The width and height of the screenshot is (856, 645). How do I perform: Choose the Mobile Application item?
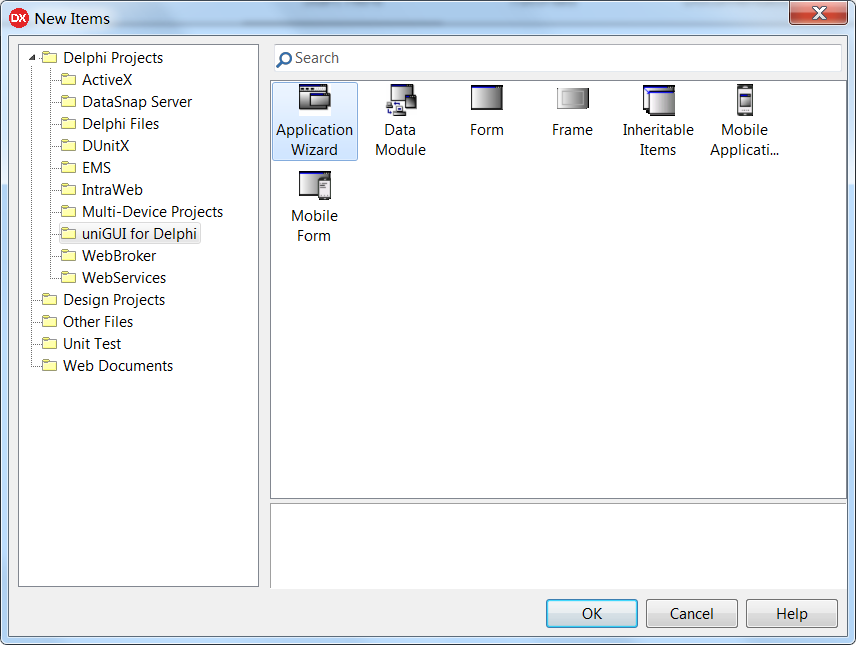pos(745,121)
